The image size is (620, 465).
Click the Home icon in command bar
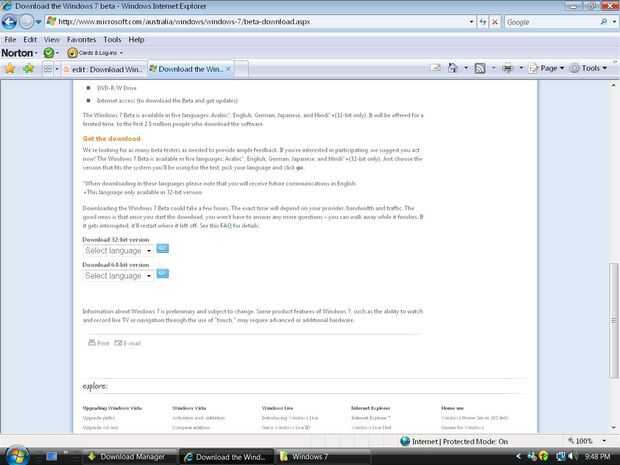pos(452,68)
